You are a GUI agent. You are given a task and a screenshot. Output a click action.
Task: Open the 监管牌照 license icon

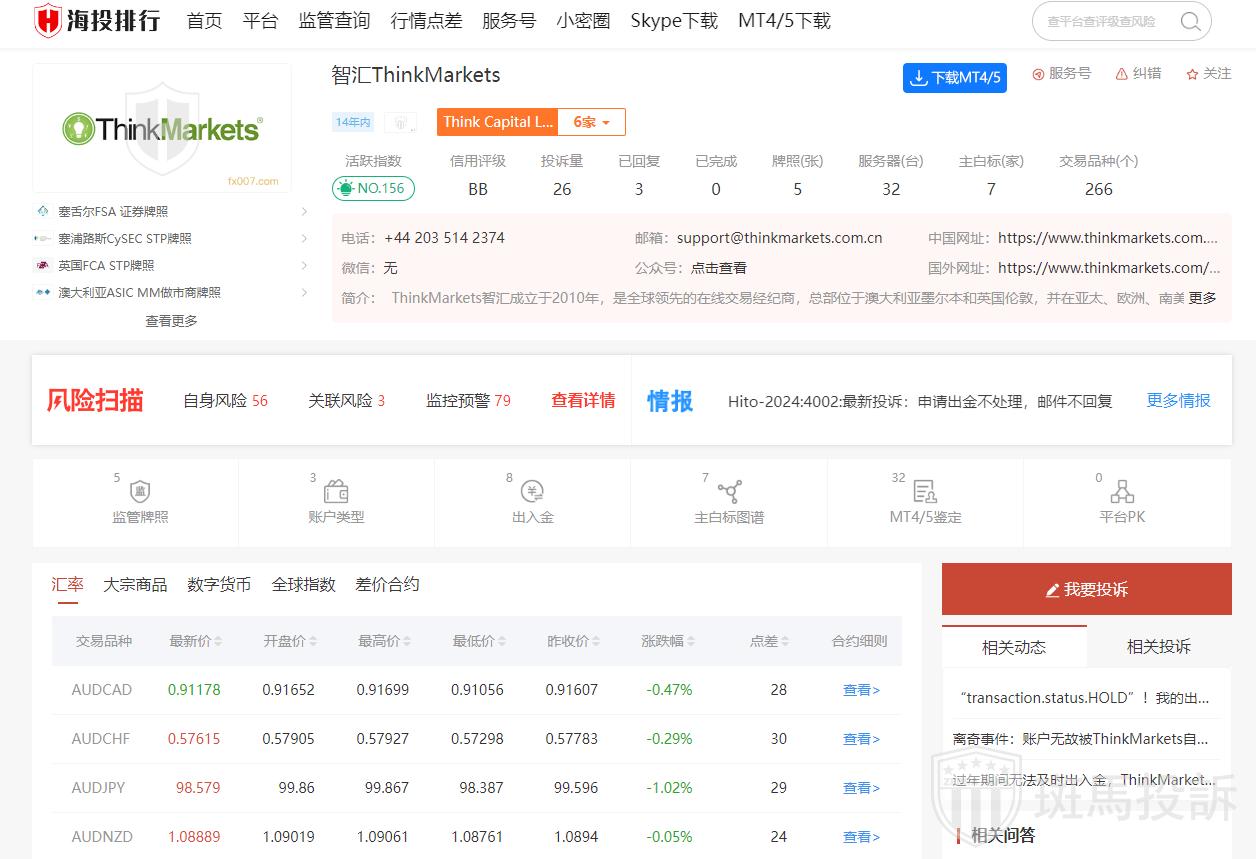click(140, 492)
